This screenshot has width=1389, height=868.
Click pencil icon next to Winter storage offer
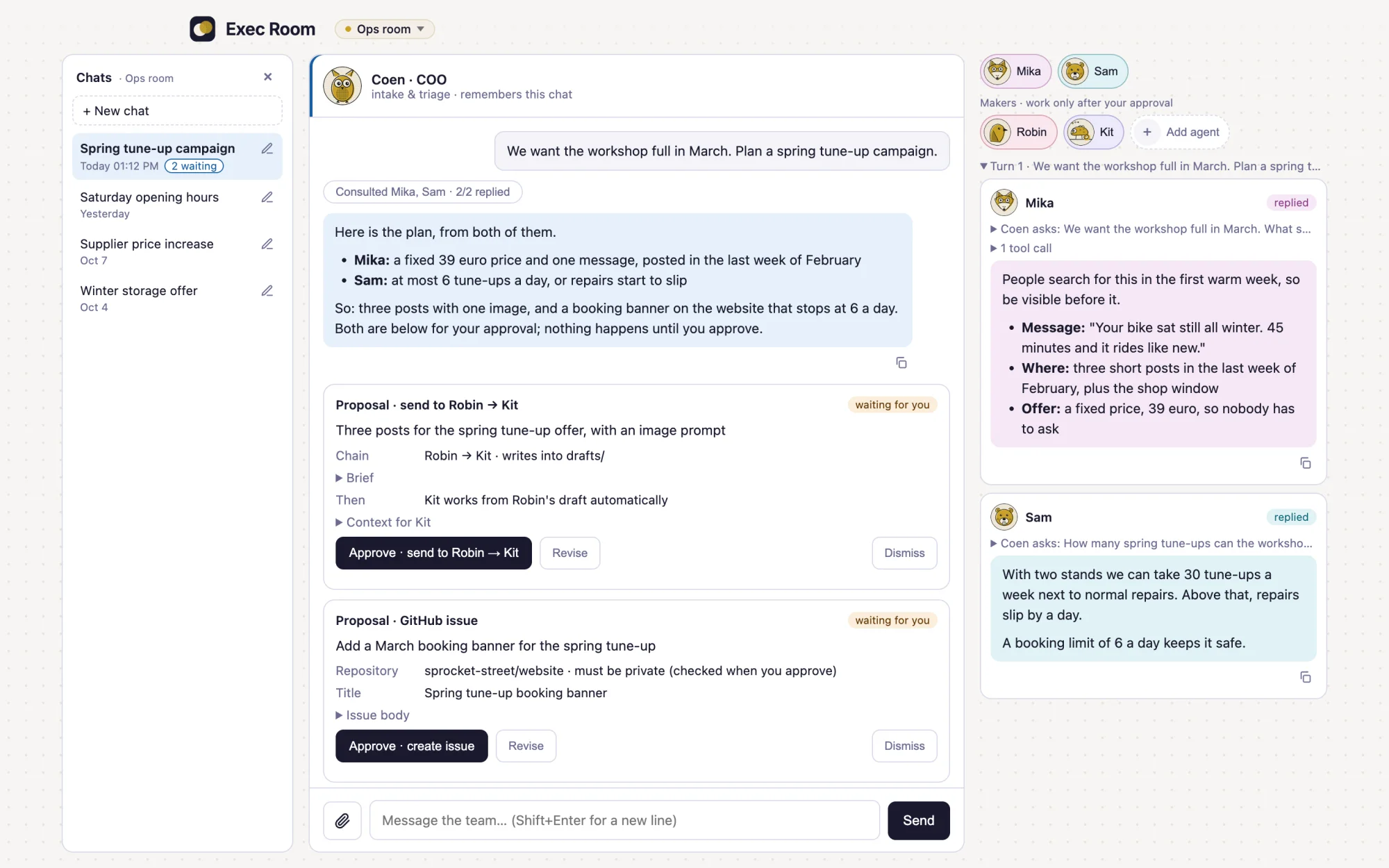pos(267,290)
